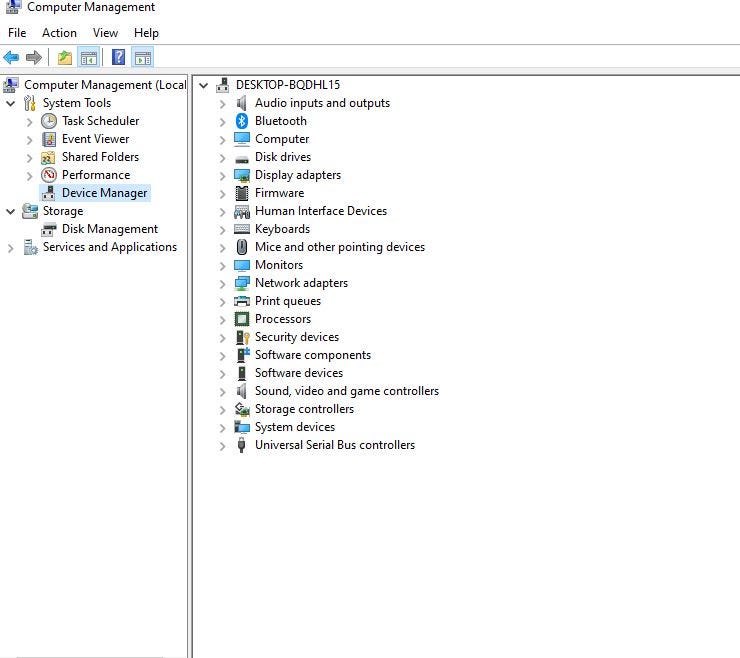740x658 pixels.
Task: Click the Bluetooth icon in device list
Action: click(x=242, y=121)
